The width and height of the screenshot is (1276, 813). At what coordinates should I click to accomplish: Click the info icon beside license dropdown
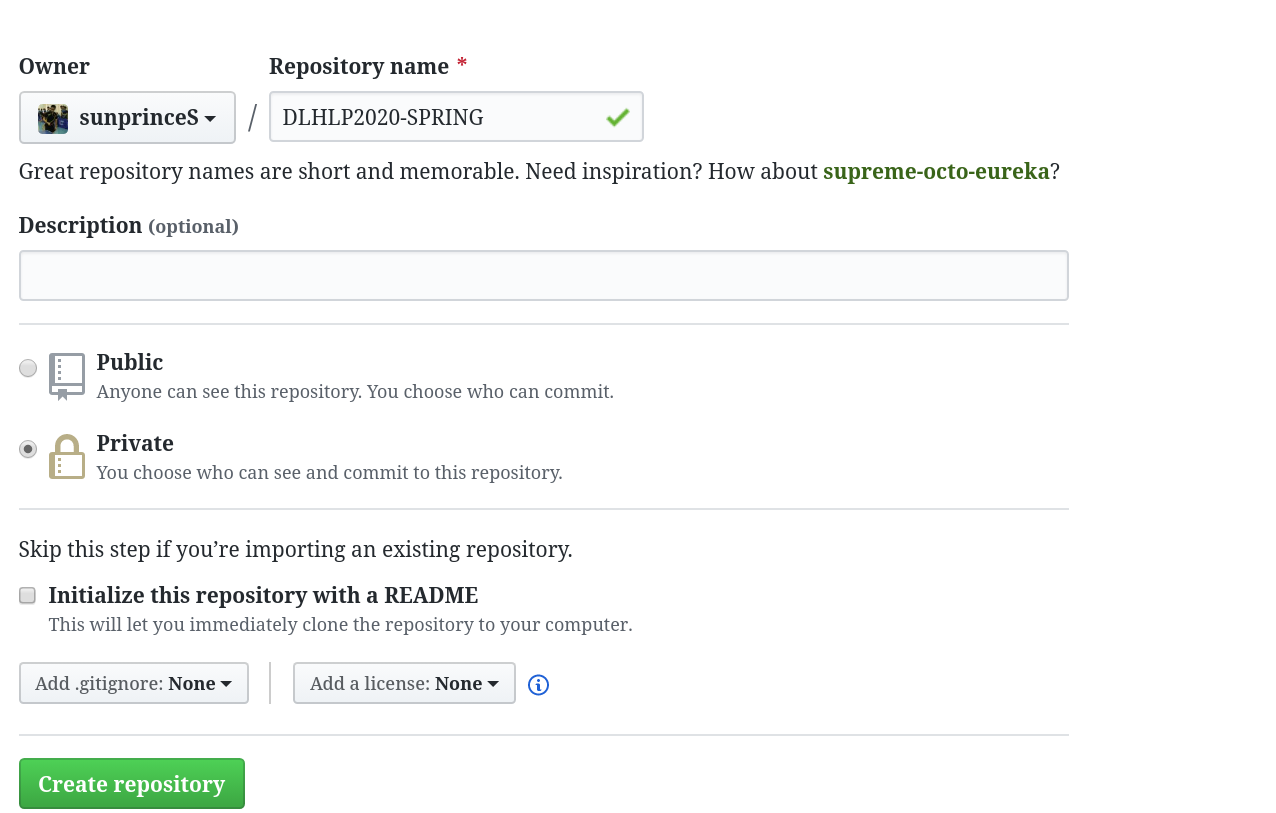coord(538,685)
